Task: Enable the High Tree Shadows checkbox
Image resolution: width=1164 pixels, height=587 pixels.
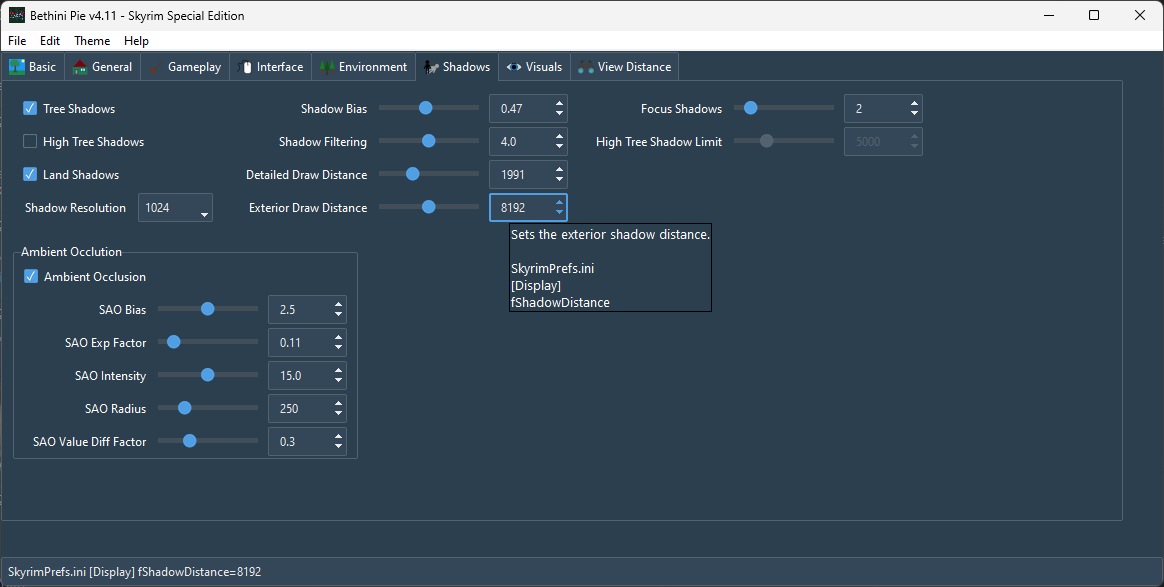Action: coord(30,141)
